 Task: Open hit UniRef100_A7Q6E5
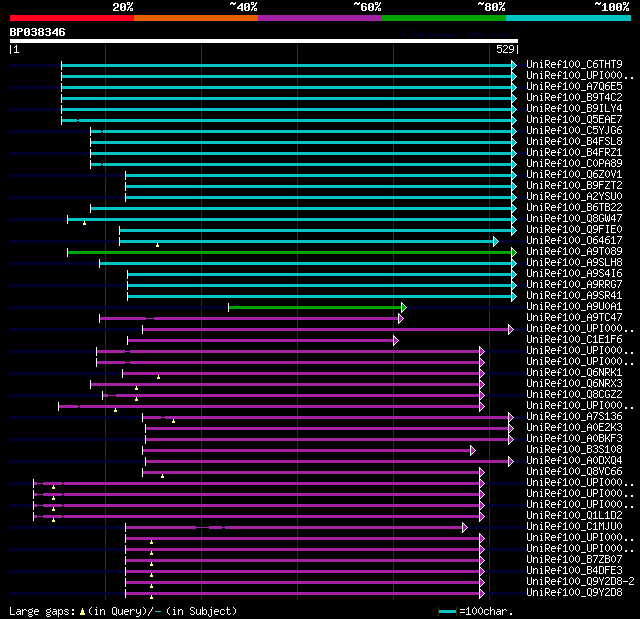tap(574, 87)
